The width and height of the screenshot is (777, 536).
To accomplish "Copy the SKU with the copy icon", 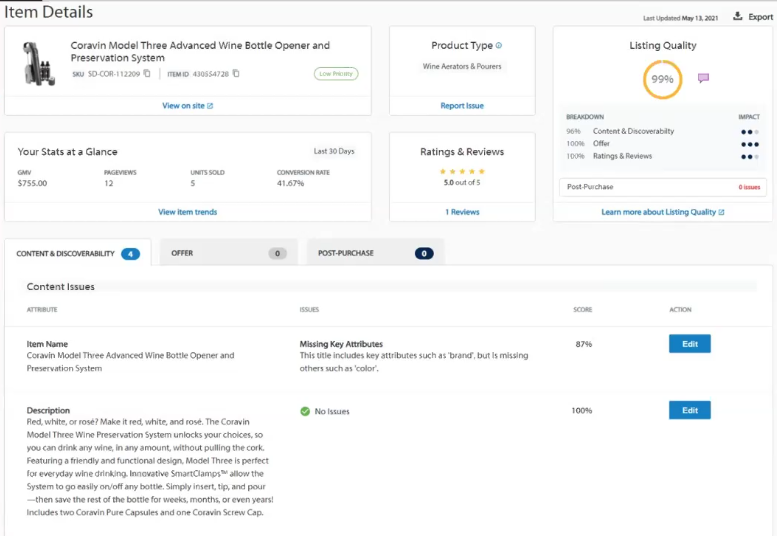I will [x=147, y=73].
